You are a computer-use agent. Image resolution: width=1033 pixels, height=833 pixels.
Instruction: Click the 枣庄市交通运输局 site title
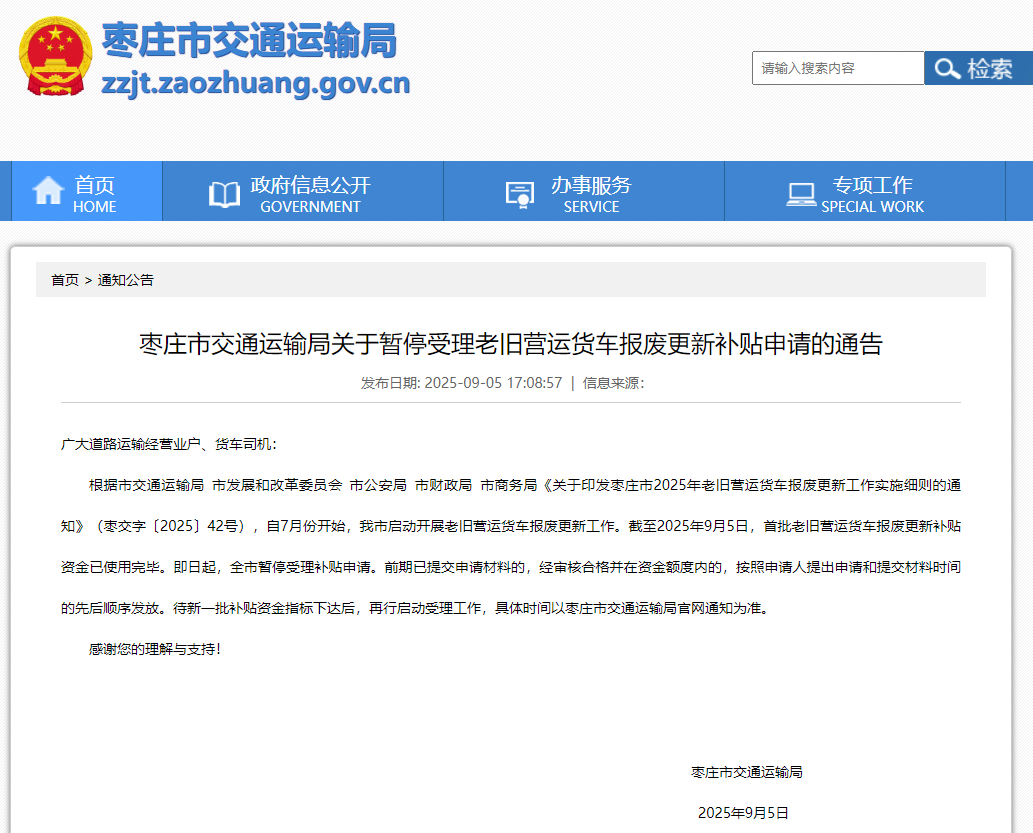point(249,40)
